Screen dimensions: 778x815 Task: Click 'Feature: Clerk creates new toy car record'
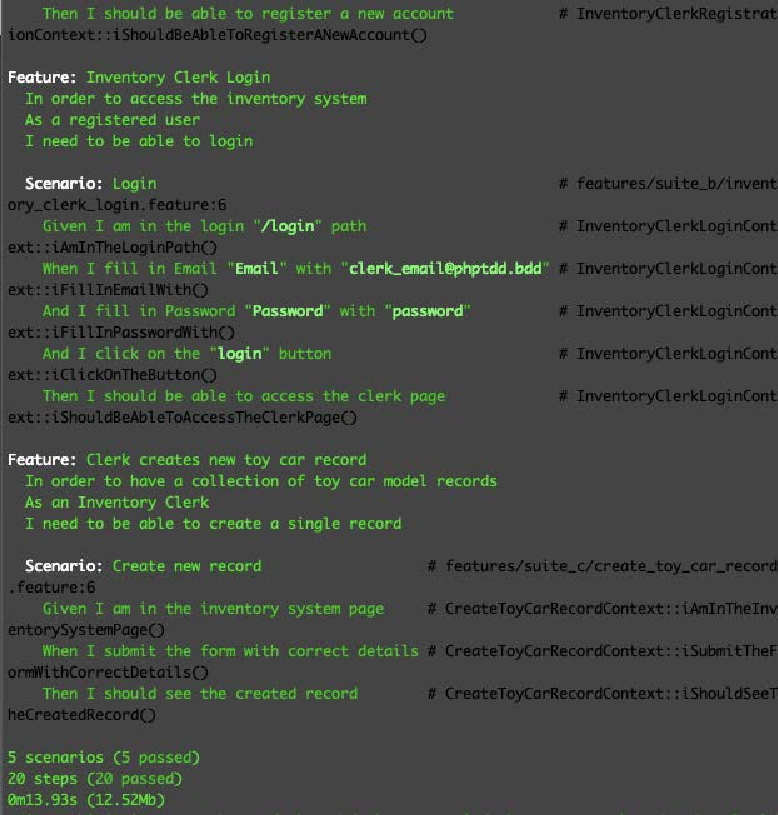[187, 460]
